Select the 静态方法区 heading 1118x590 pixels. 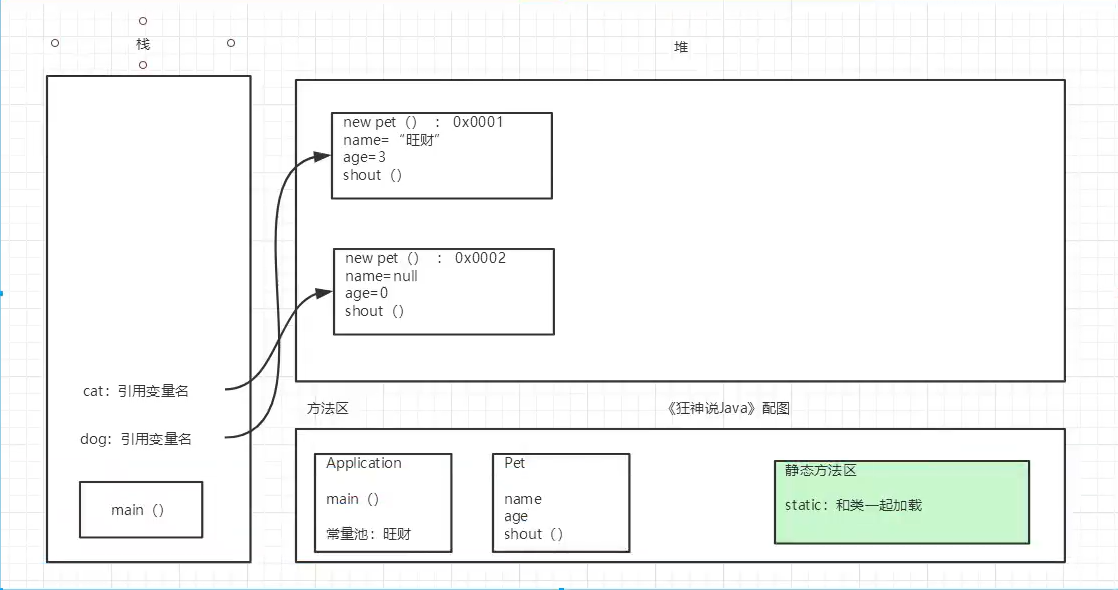pyautogui.click(x=821, y=470)
